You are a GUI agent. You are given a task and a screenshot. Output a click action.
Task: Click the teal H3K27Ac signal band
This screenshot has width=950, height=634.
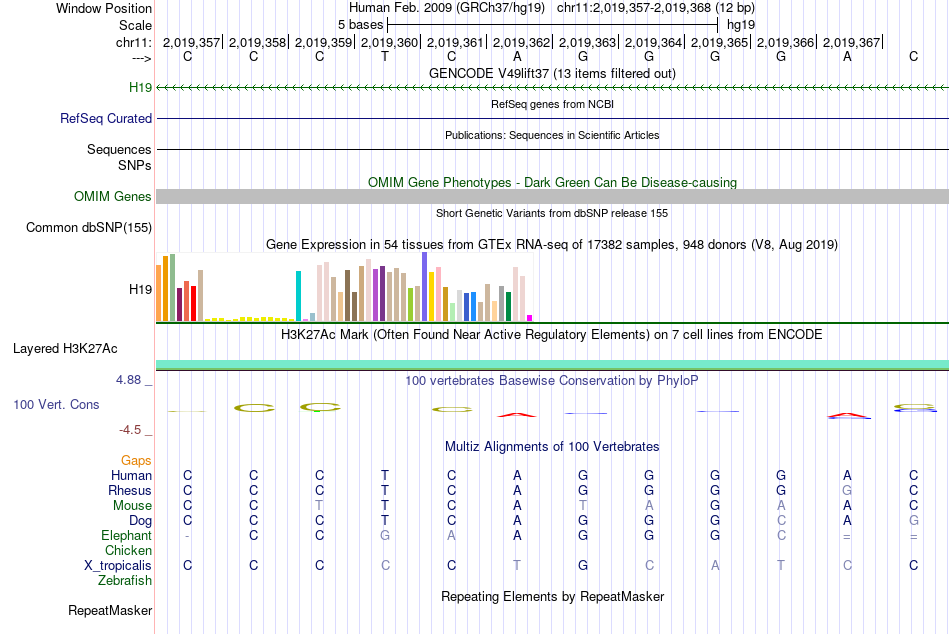click(552, 364)
